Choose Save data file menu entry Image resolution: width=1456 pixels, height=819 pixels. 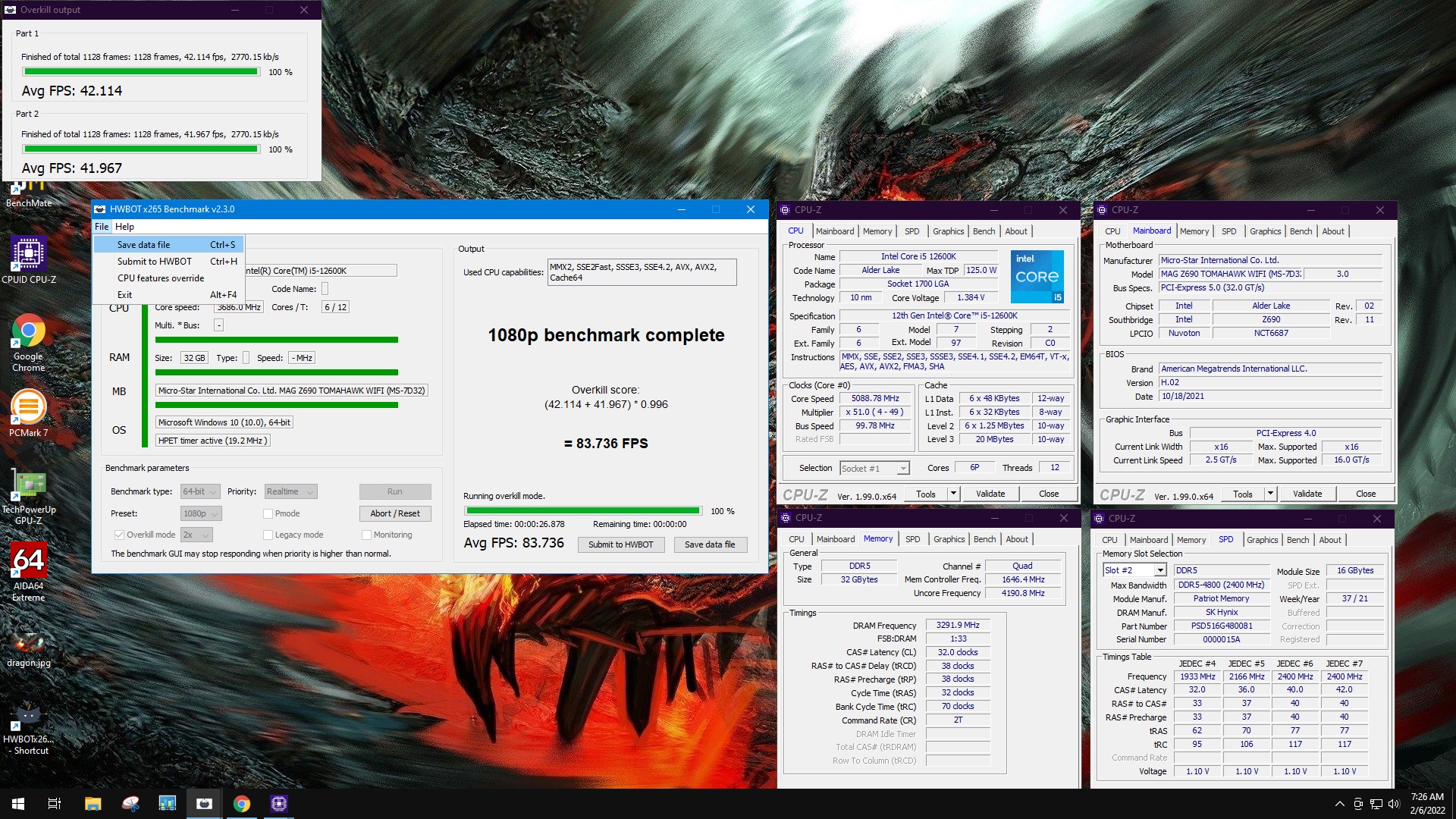pyautogui.click(x=168, y=245)
